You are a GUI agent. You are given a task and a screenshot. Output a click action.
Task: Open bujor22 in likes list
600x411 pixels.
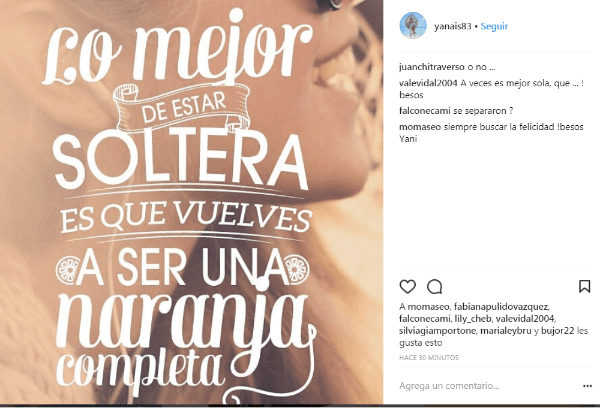point(558,331)
